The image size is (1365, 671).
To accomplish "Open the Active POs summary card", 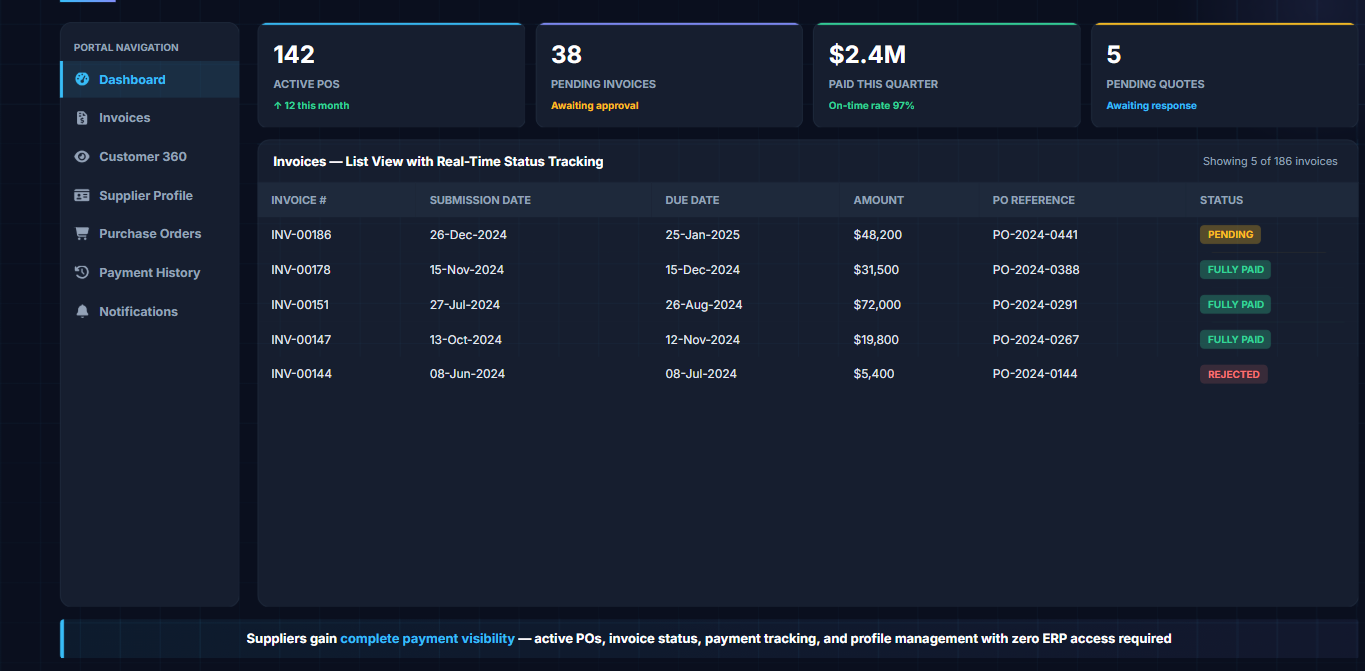I will [x=391, y=75].
